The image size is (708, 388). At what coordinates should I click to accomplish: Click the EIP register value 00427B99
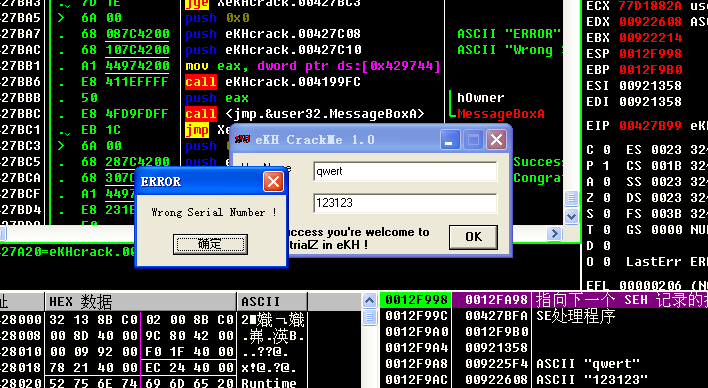pos(650,126)
